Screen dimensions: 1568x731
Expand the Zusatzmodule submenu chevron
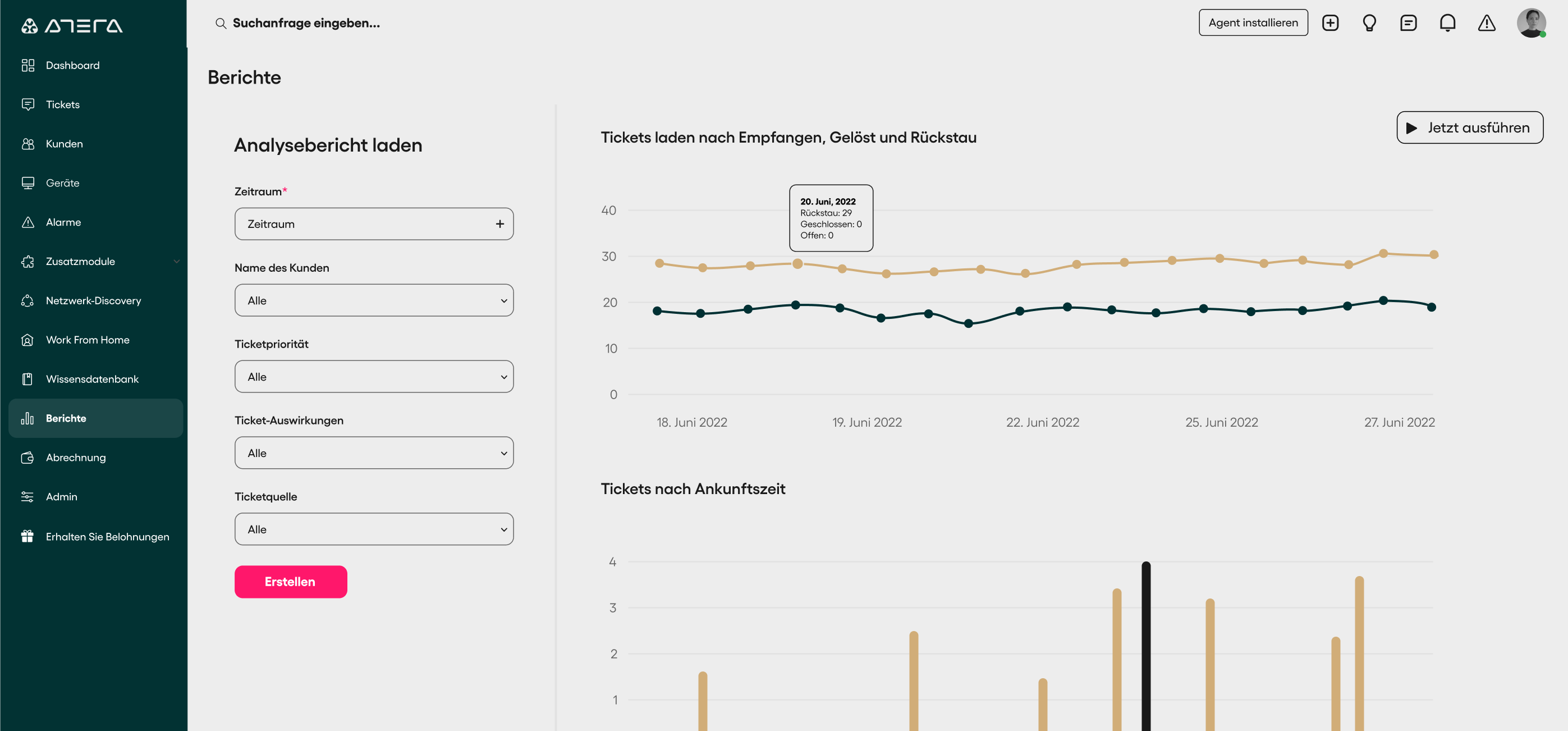[x=177, y=261]
